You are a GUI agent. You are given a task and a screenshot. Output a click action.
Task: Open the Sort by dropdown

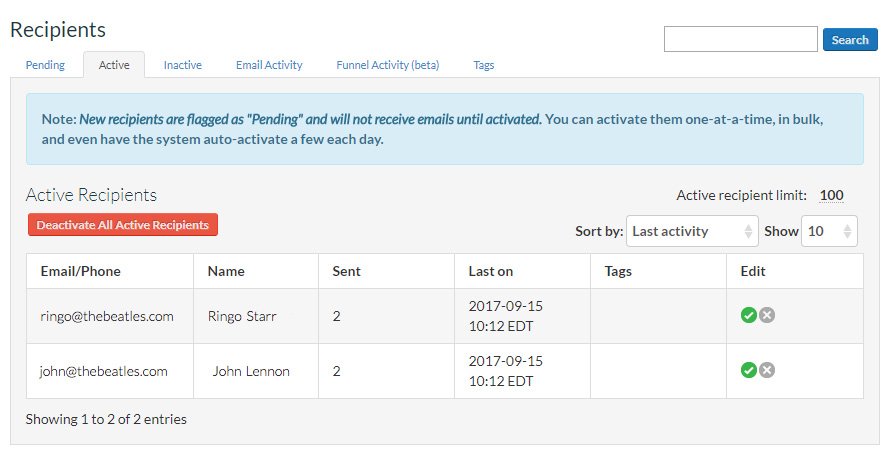pos(692,231)
